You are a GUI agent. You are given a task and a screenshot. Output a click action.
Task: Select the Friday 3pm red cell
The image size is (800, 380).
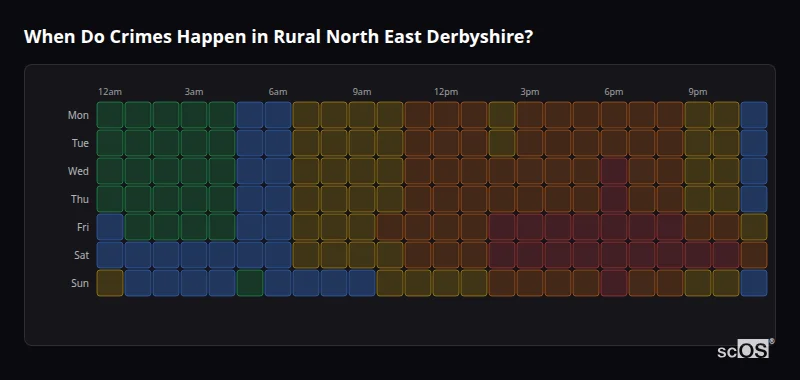(530, 227)
